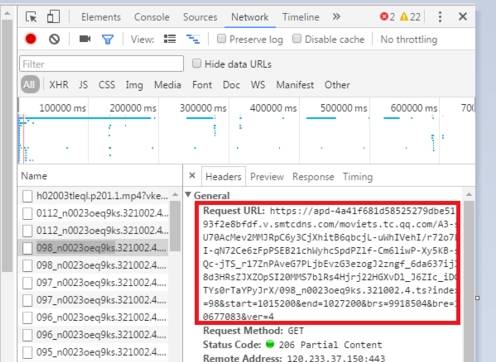The image size is (496, 362).
Task: Open the No throttling dropdown
Action: (x=409, y=39)
